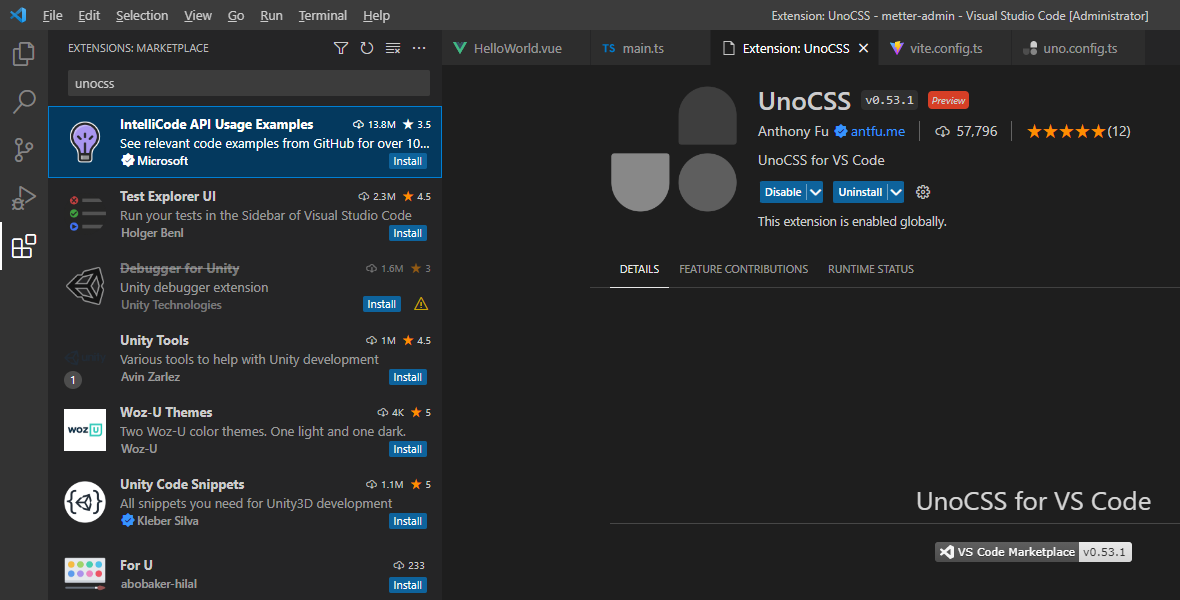
Task: Expand the Uninstall dropdown arrow
Action: (x=896, y=192)
